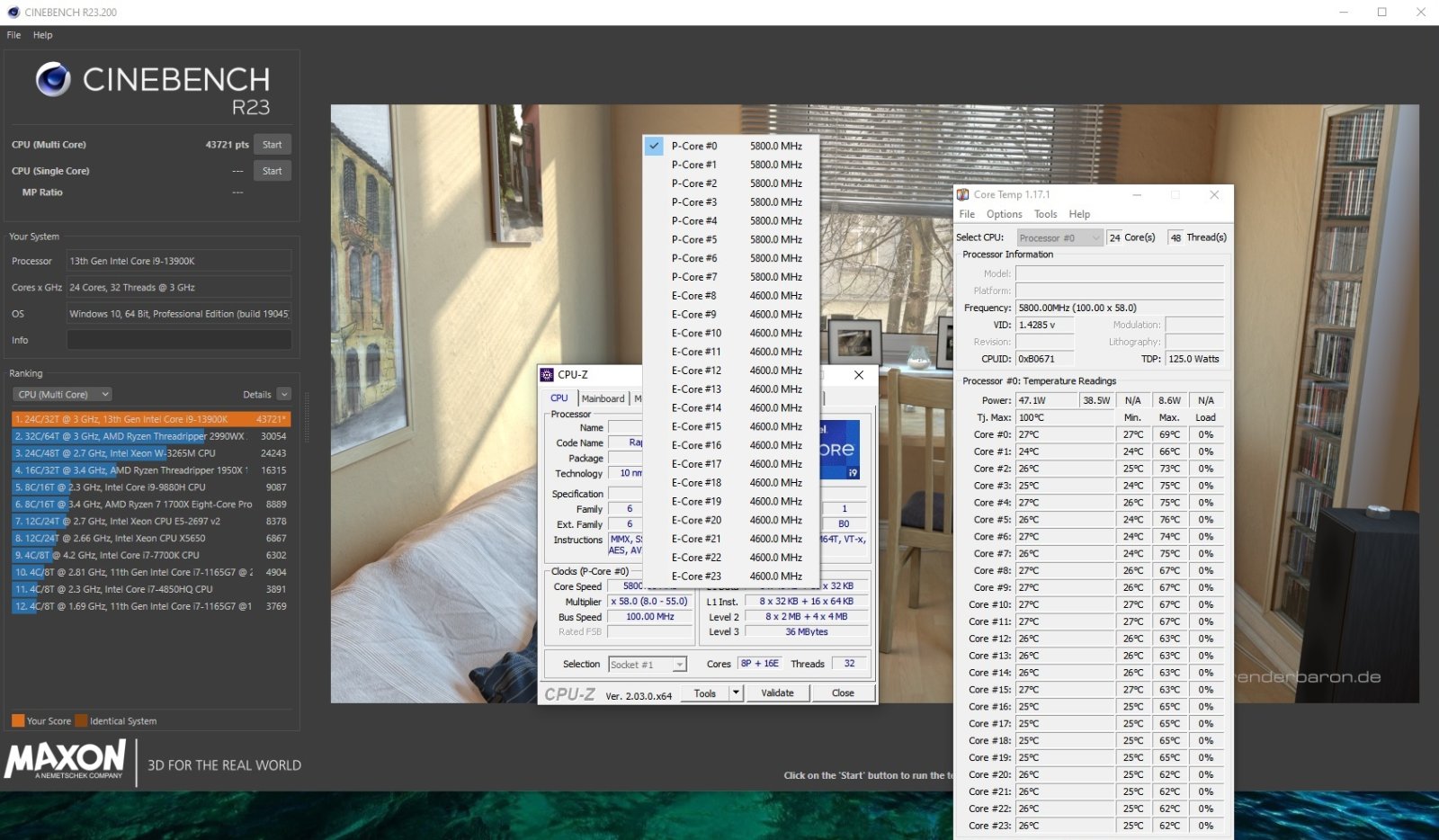Switch to the Mainboard tab in CPU-Z
Image resolution: width=1439 pixels, height=840 pixels.
pyautogui.click(x=603, y=398)
